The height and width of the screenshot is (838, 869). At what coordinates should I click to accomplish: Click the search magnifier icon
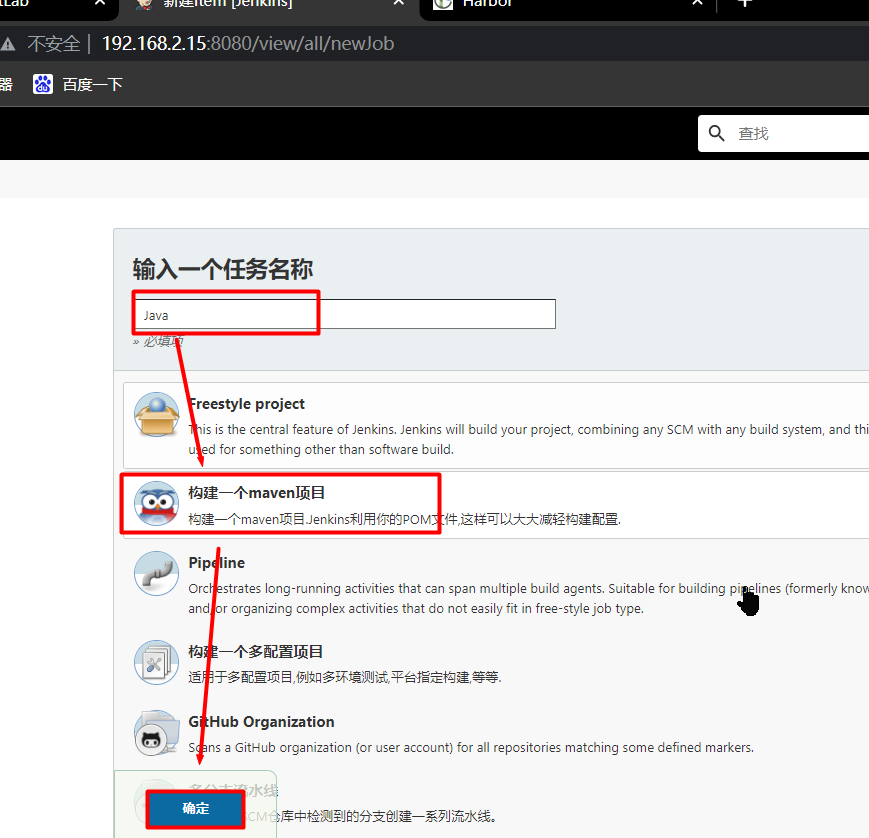(x=717, y=133)
